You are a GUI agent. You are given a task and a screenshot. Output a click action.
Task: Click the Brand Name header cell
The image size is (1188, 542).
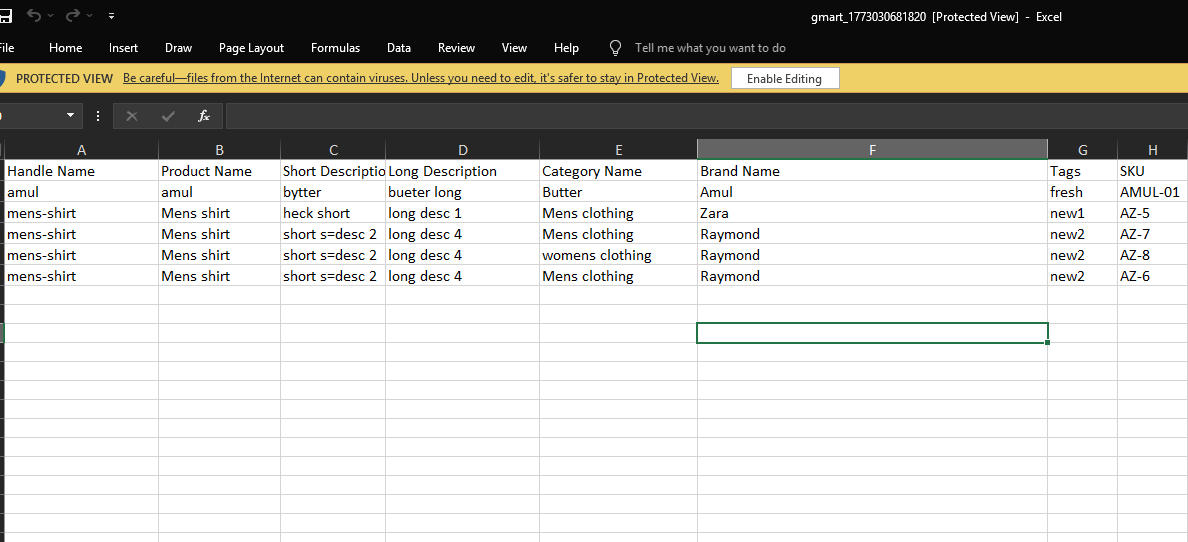(873, 171)
